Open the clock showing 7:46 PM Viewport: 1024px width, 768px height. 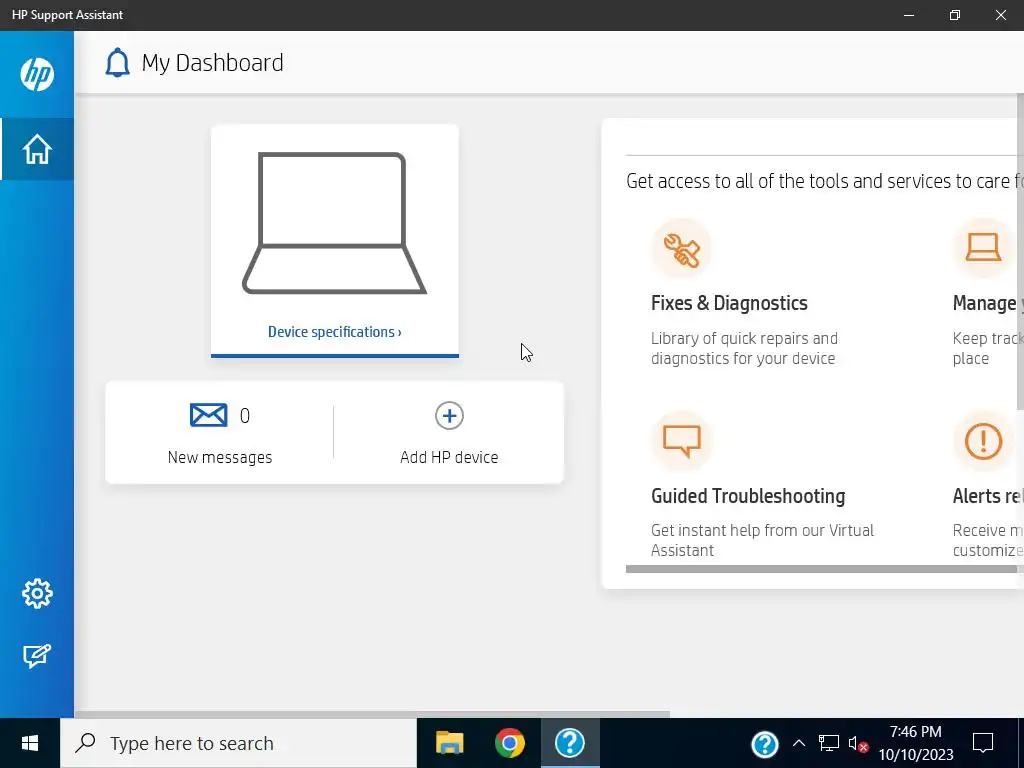point(916,743)
